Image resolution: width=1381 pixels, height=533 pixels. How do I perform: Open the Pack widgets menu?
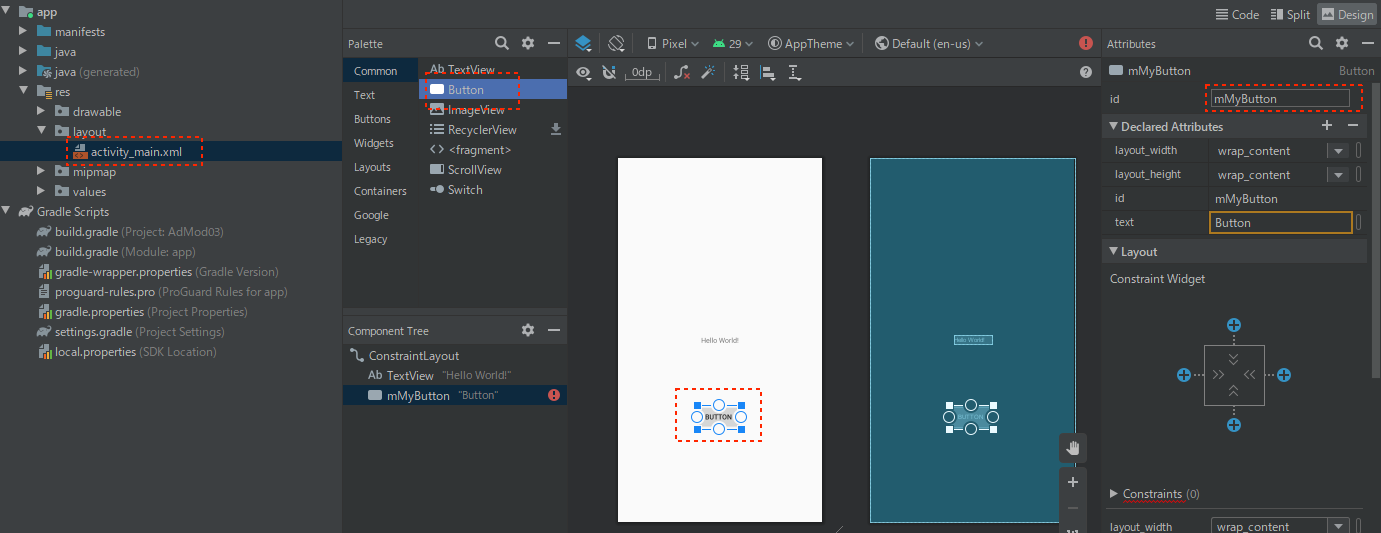[x=741, y=72]
